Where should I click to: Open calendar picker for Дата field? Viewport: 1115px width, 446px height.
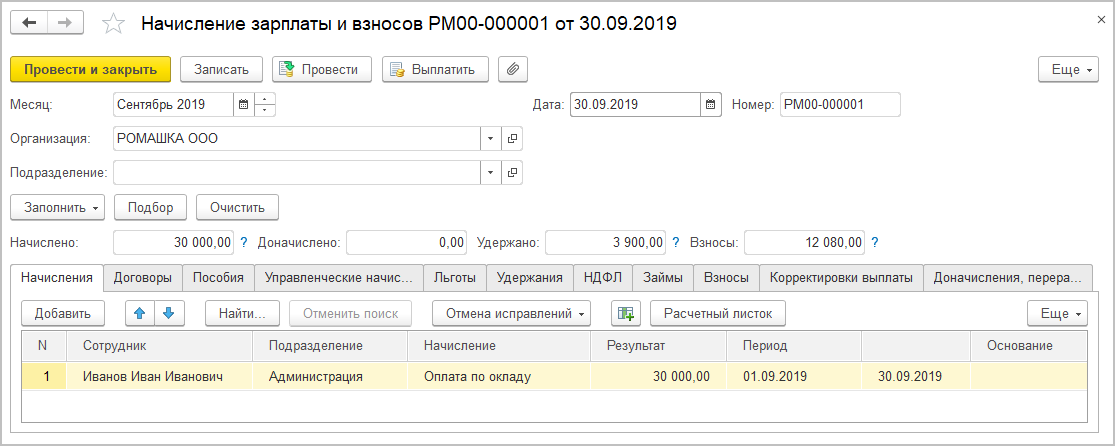(x=710, y=104)
